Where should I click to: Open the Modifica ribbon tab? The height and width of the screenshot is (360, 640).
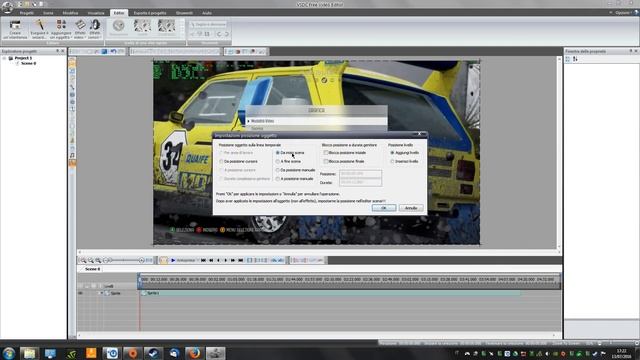coord(70,13)
